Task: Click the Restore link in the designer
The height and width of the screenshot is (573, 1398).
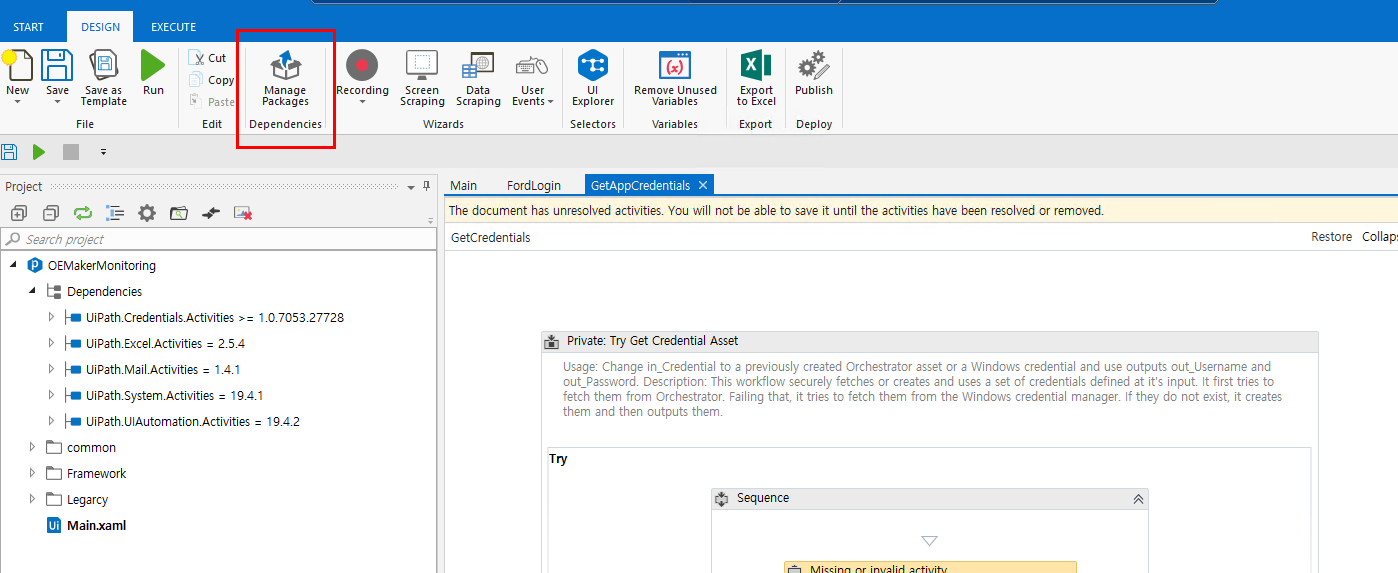Action: 1331,237
